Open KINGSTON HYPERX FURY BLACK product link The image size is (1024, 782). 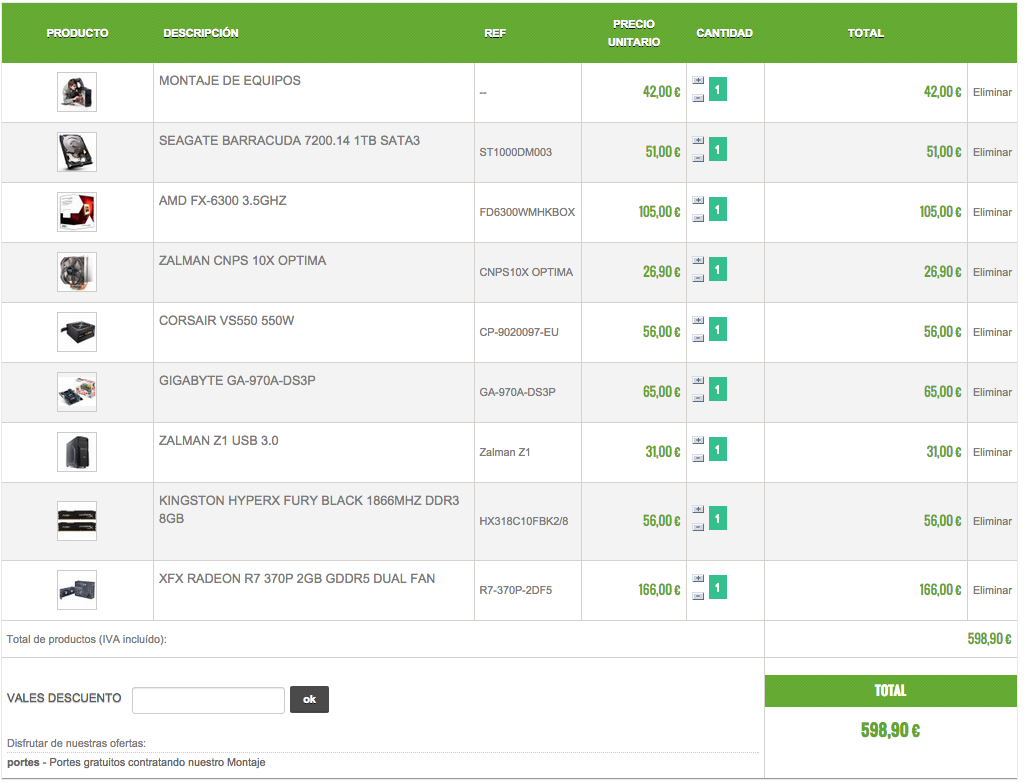click(x=309, y=510)
